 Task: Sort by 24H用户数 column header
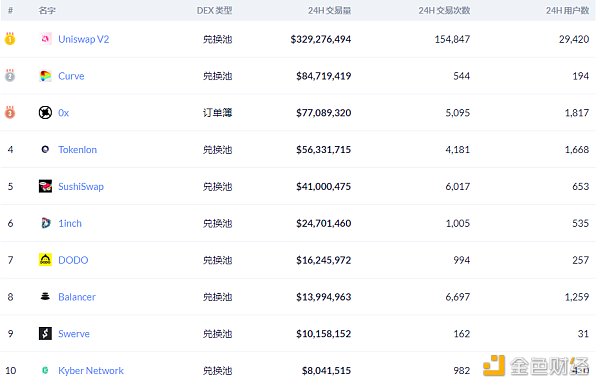[x=567, y=10]
